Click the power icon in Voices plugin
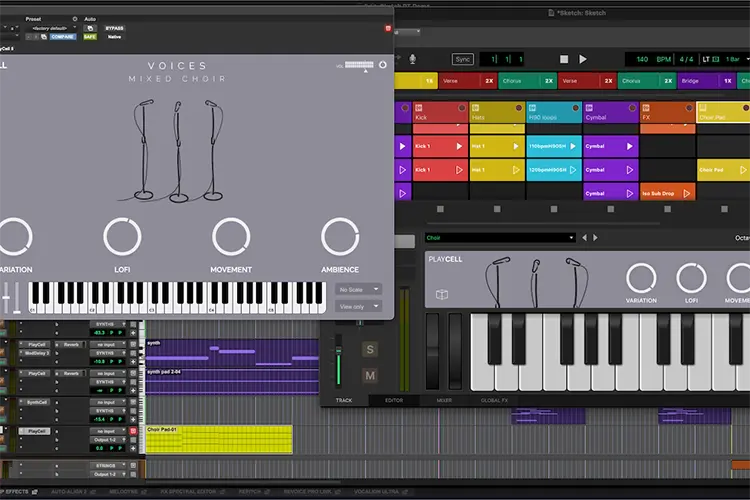This screenshot has width=750, height=500. [383, 65]
